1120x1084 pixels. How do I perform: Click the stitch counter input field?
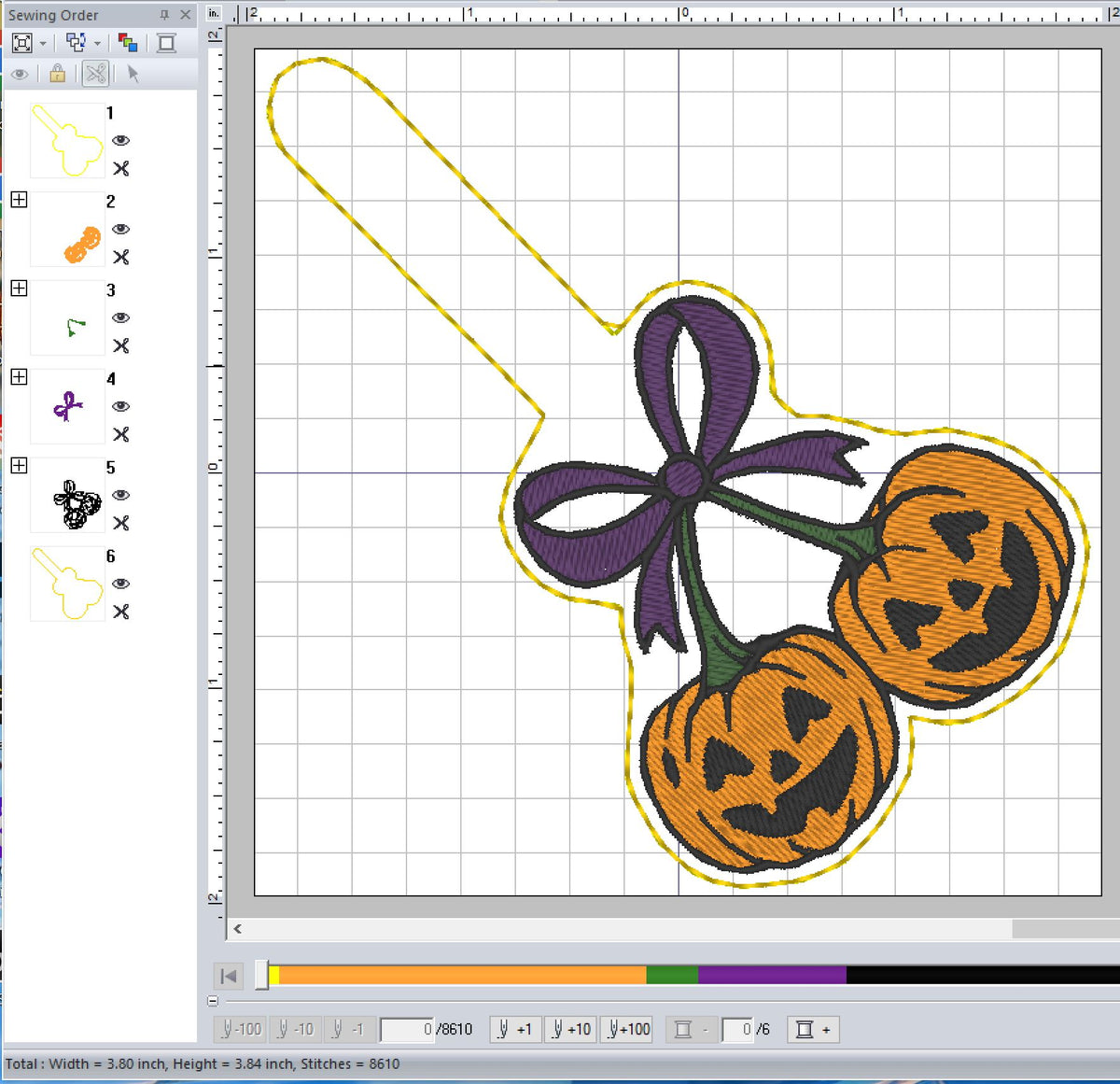tap(408, 1029)
